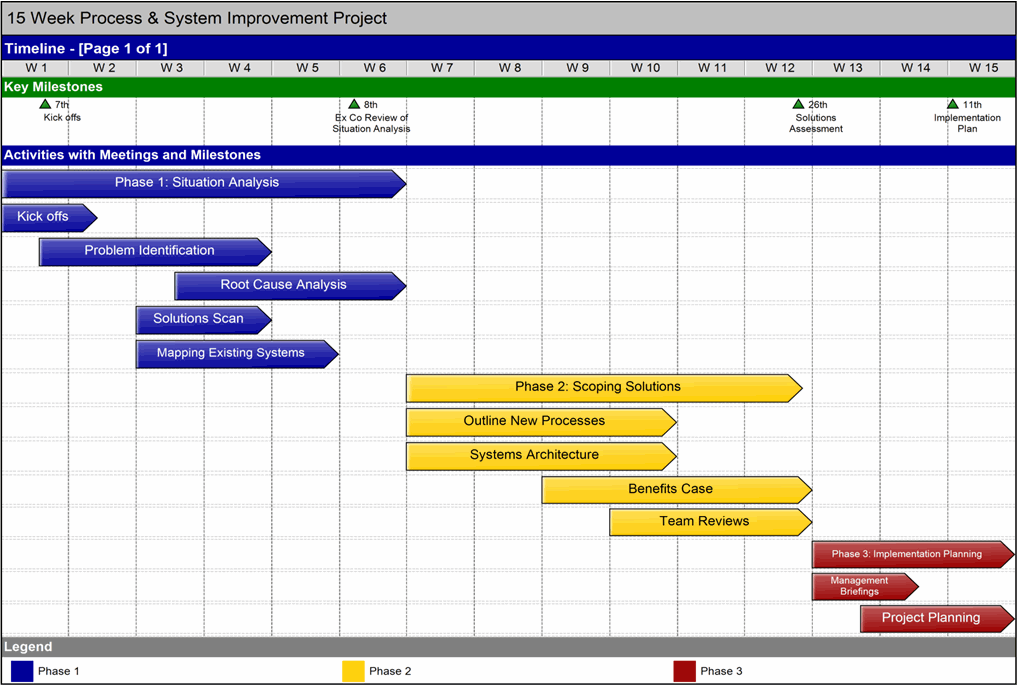
Task: Click the 11th milestone date label
Action: (x=973, y=105)
